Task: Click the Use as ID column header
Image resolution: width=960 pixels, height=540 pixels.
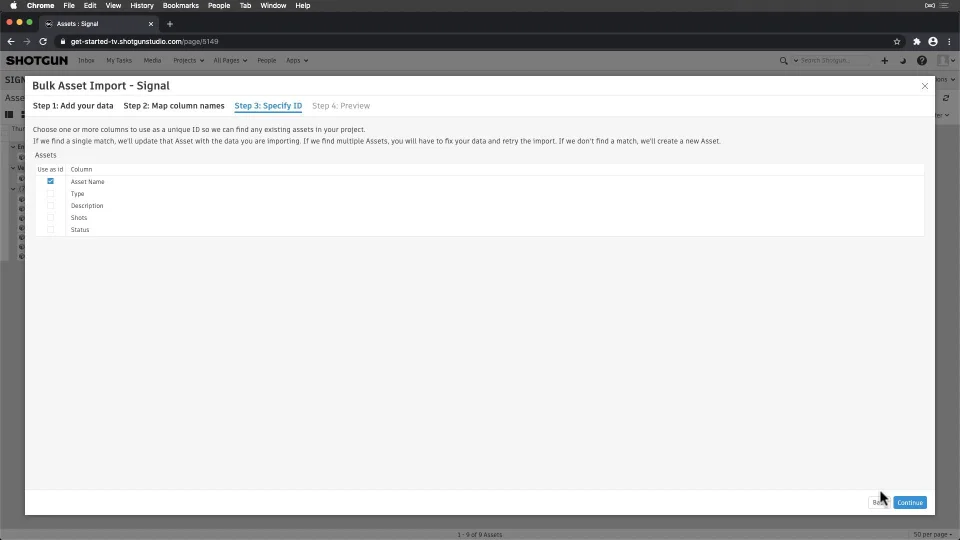Action: coord(50,170)
